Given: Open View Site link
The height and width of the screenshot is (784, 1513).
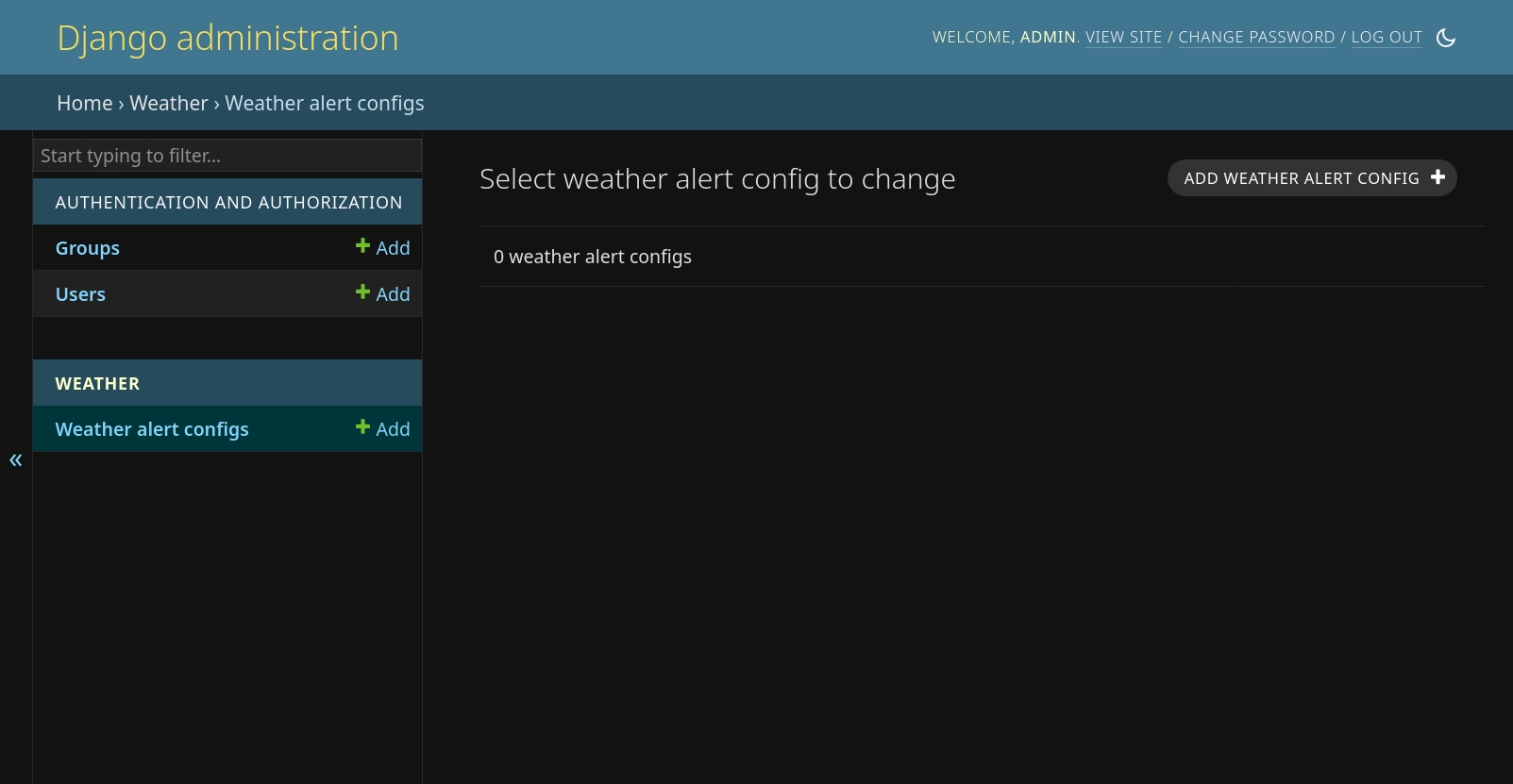Looking at the screenshot, I should point(1123,37).
